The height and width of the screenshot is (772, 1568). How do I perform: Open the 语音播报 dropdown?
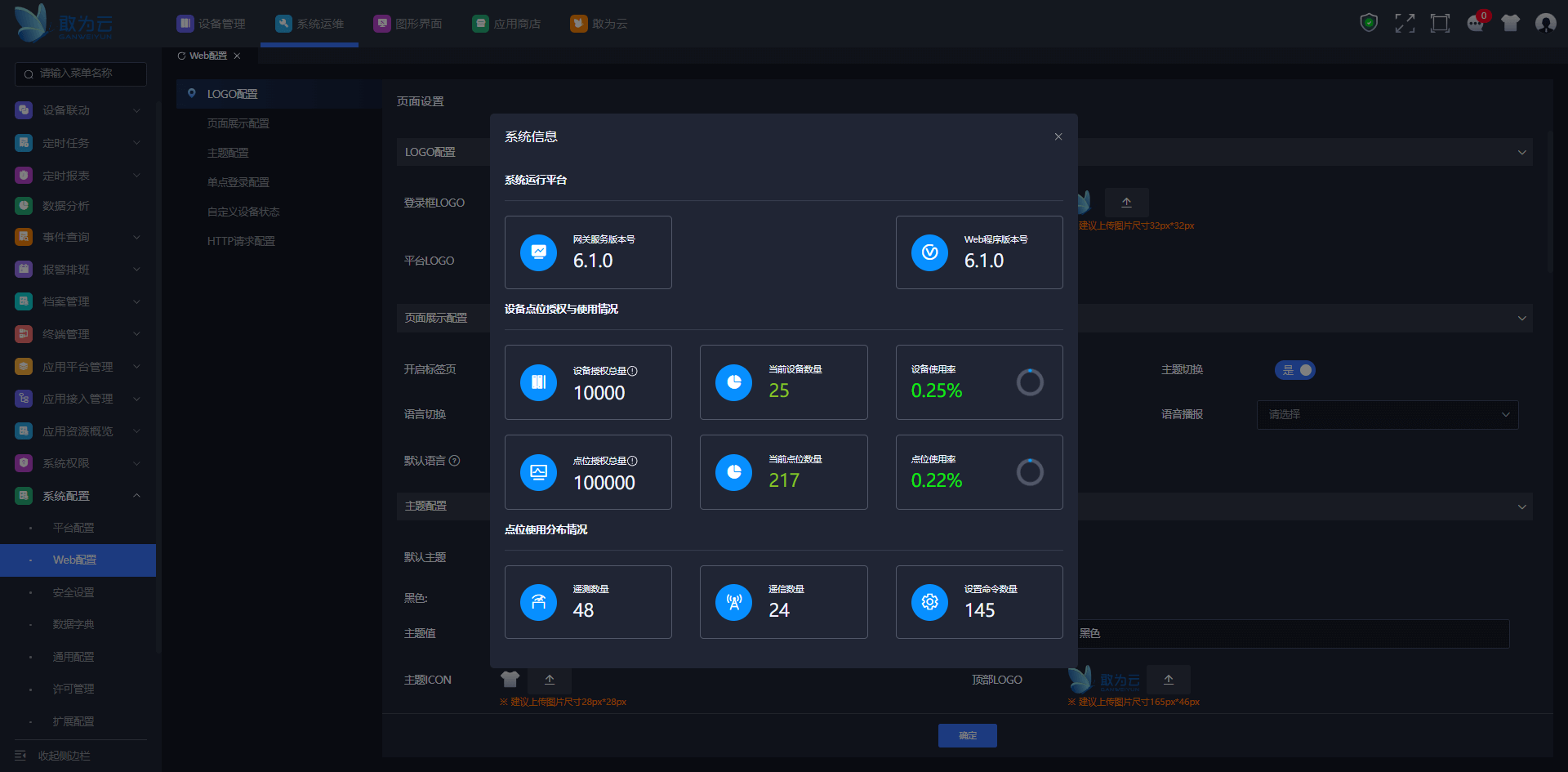1388,415
